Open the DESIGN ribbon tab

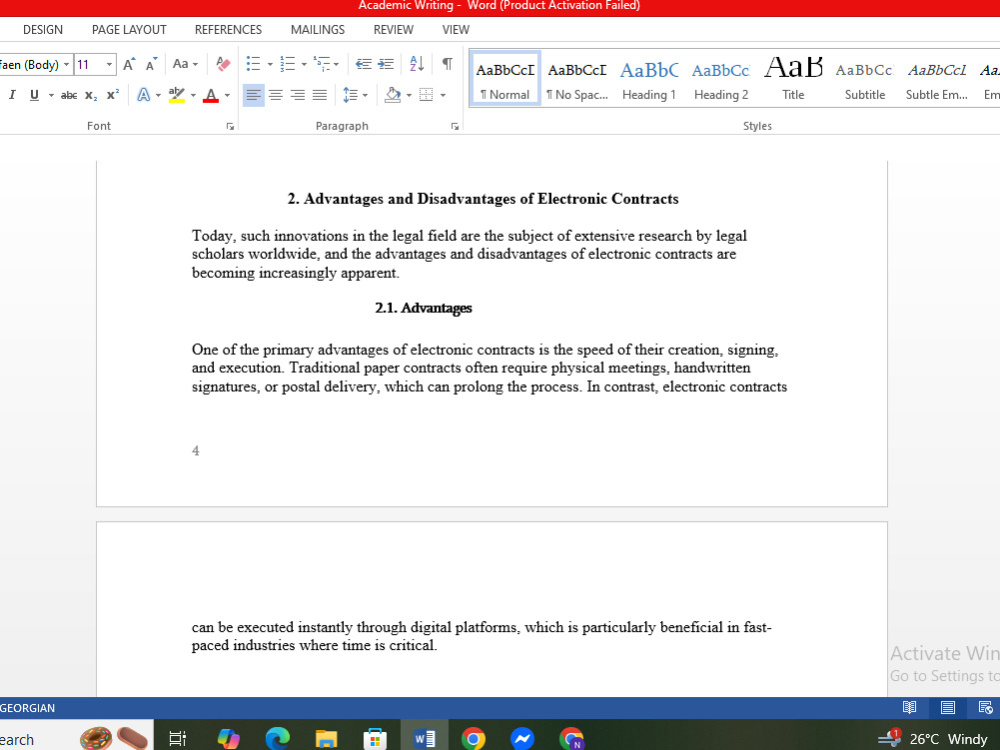tap(43, 29)
